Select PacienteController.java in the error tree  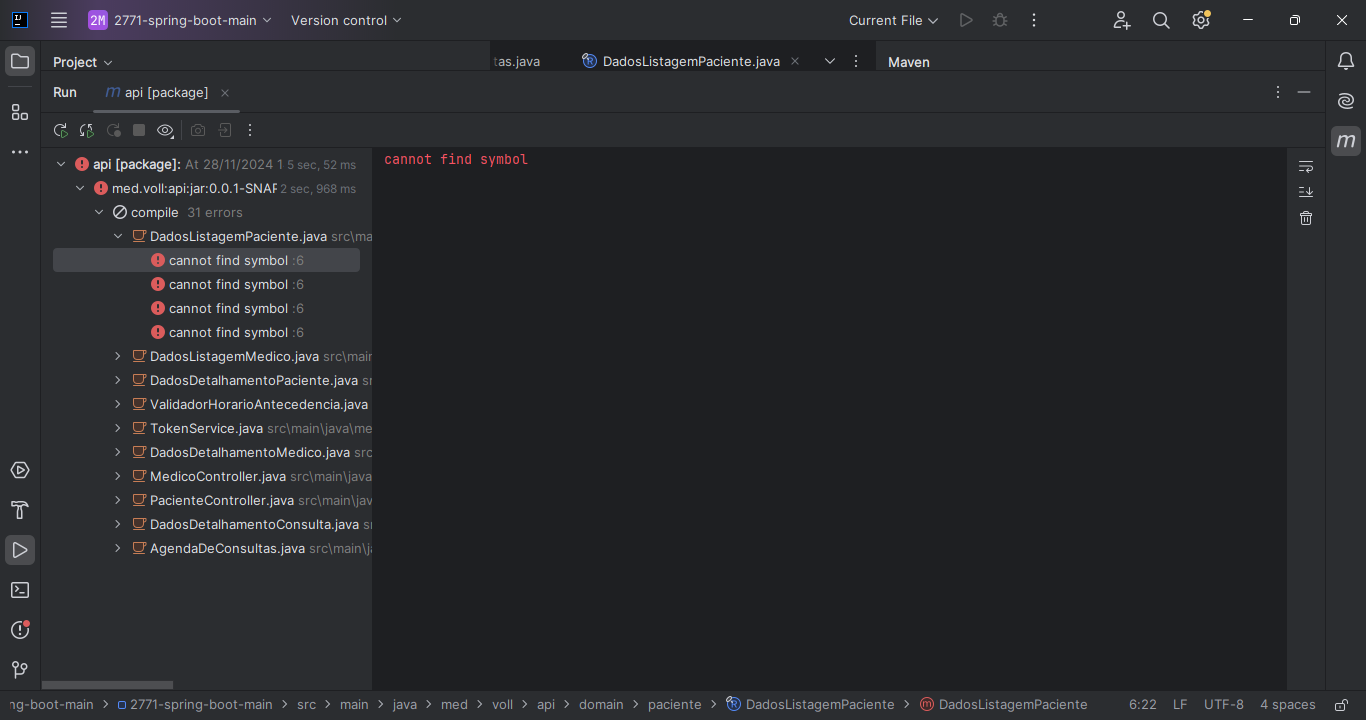tap(222, 500)
